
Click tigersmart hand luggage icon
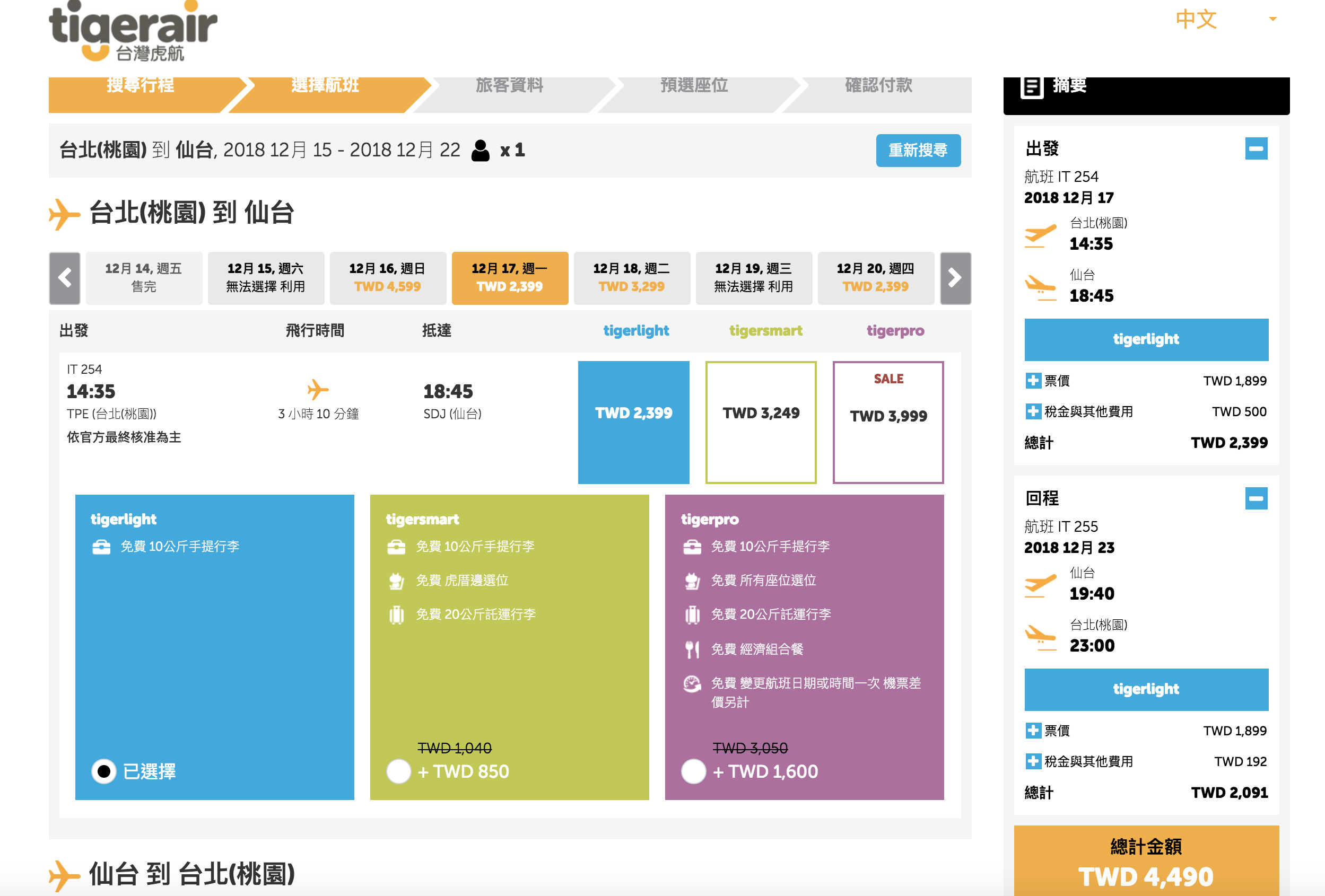pos(396,547)
